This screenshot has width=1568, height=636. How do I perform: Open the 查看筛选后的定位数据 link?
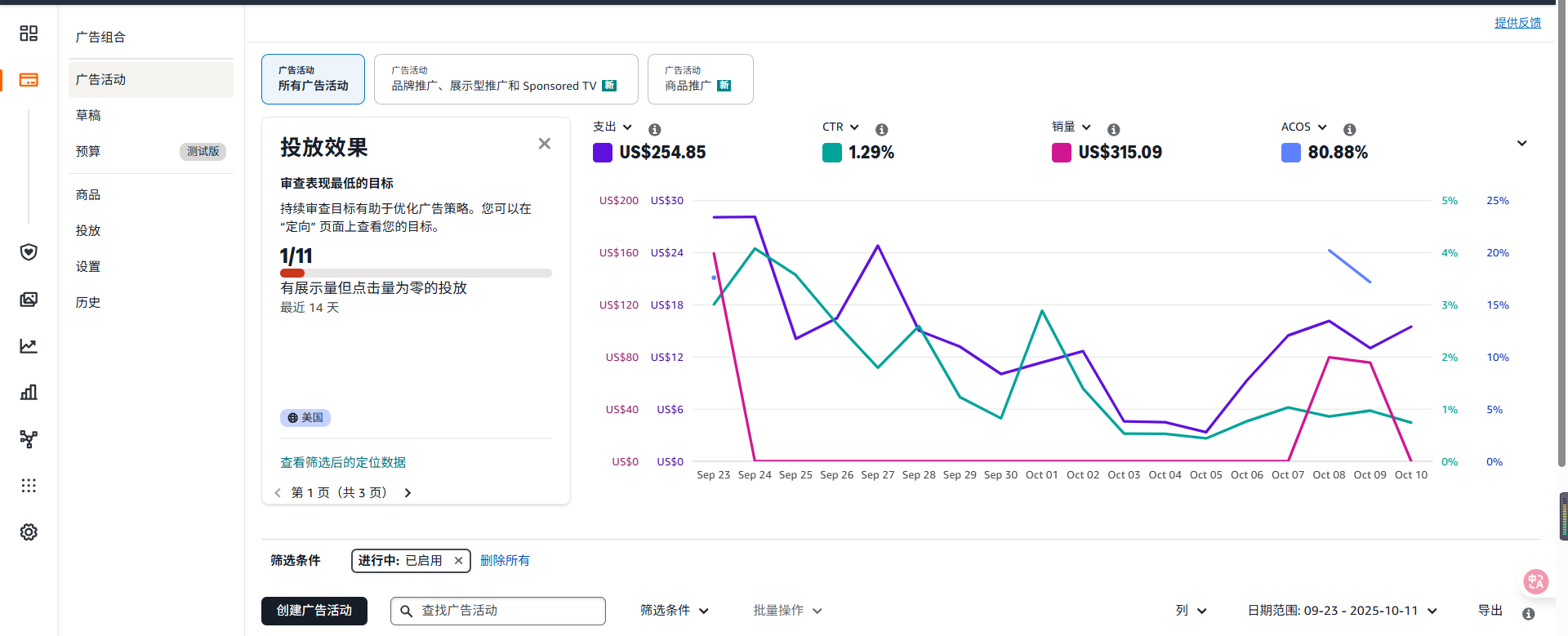(x=343, y=463)
